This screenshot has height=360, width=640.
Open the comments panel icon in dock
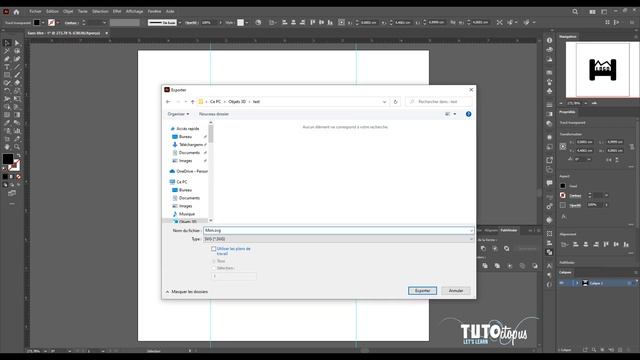click(549, 183)
